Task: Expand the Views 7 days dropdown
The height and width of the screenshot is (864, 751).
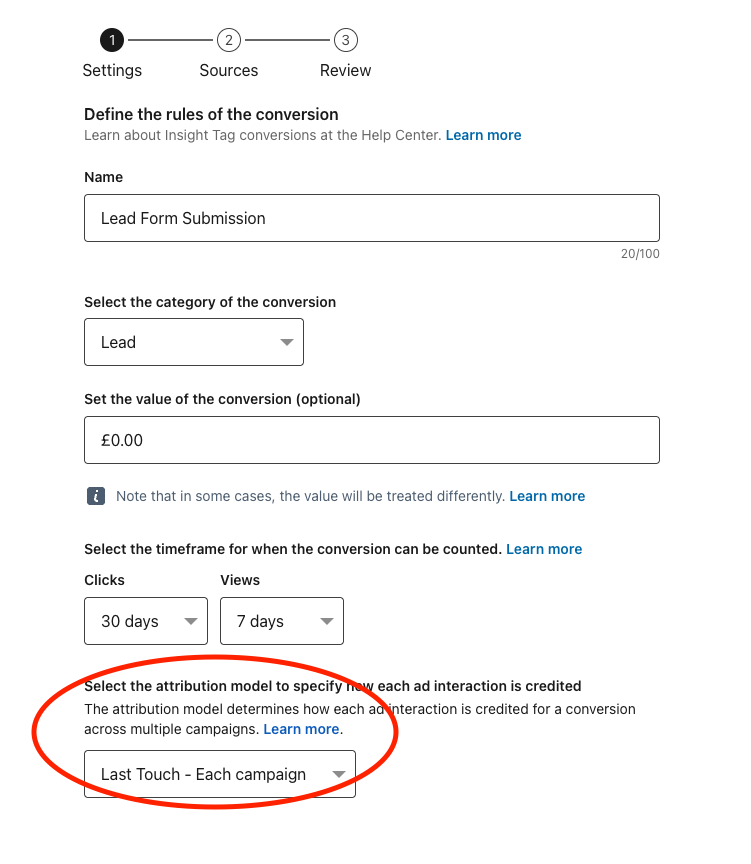Action: tap(281, 621)
